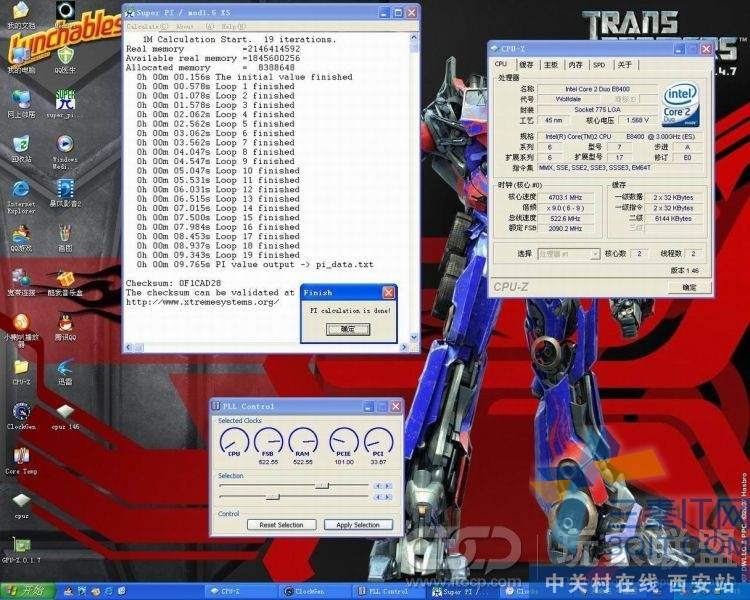Select the 我的文档 desktop icon
This screenshot has height=600, width=750.
21,15
